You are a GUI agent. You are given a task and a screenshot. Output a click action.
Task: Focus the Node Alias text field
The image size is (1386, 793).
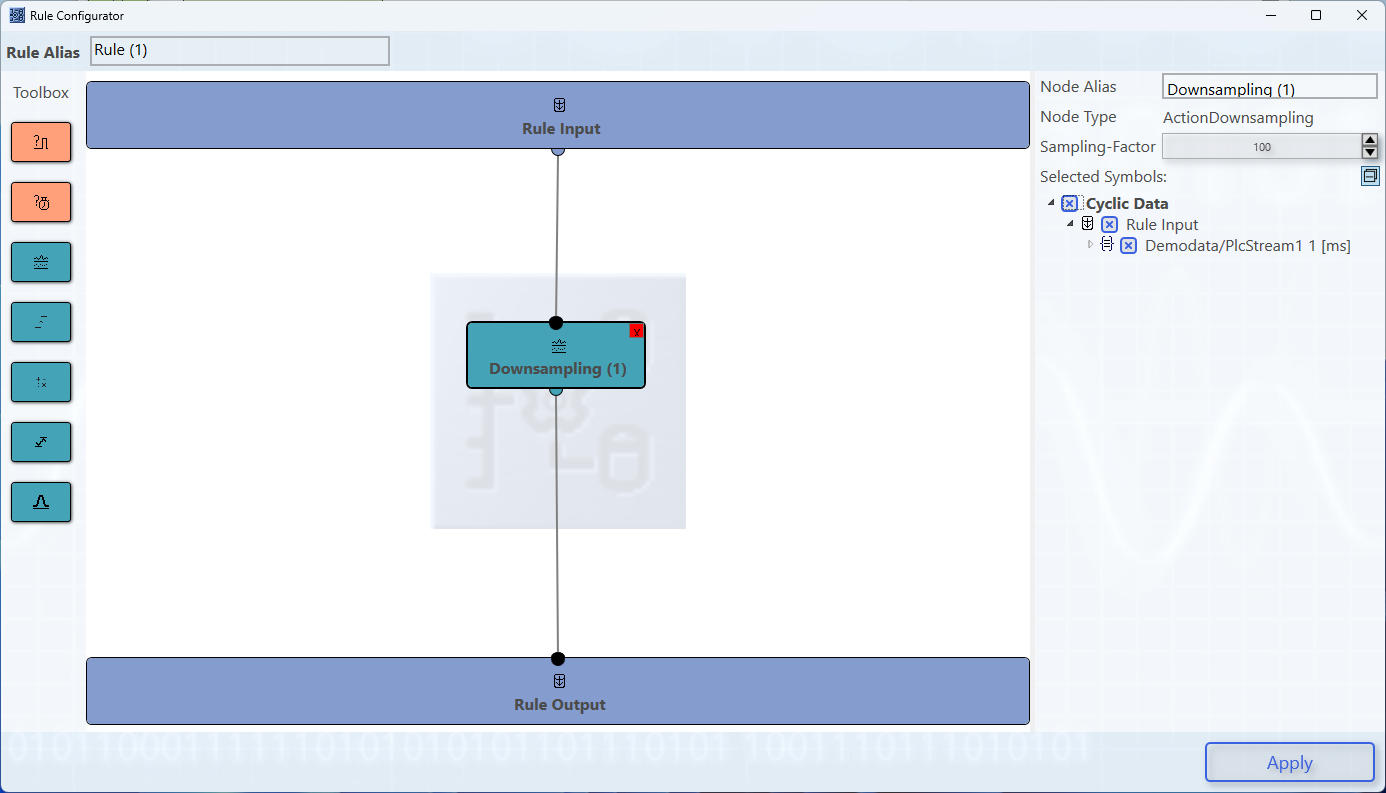click(1270, 87)
